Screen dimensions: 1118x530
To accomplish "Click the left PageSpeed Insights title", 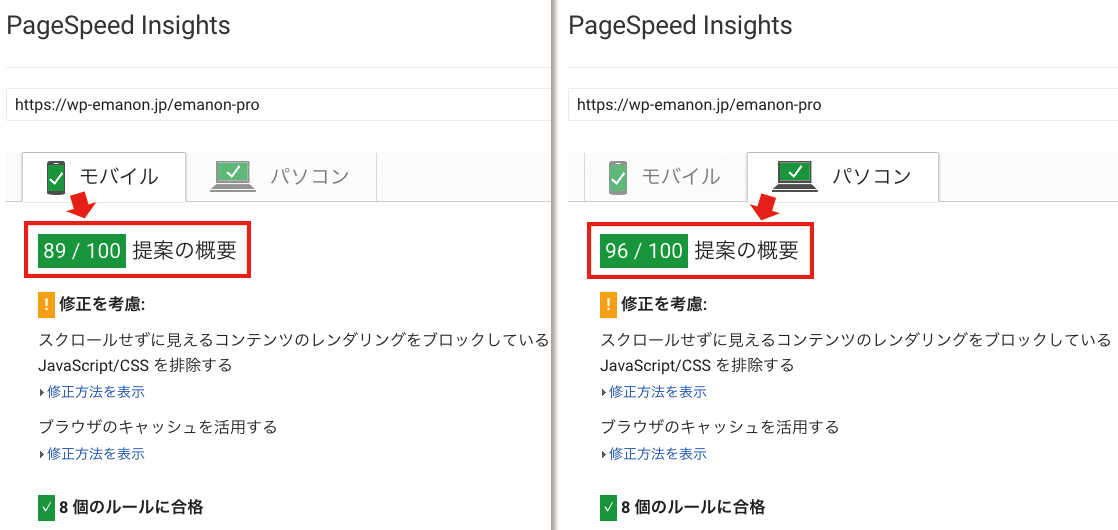I will (x=118, y=26).
